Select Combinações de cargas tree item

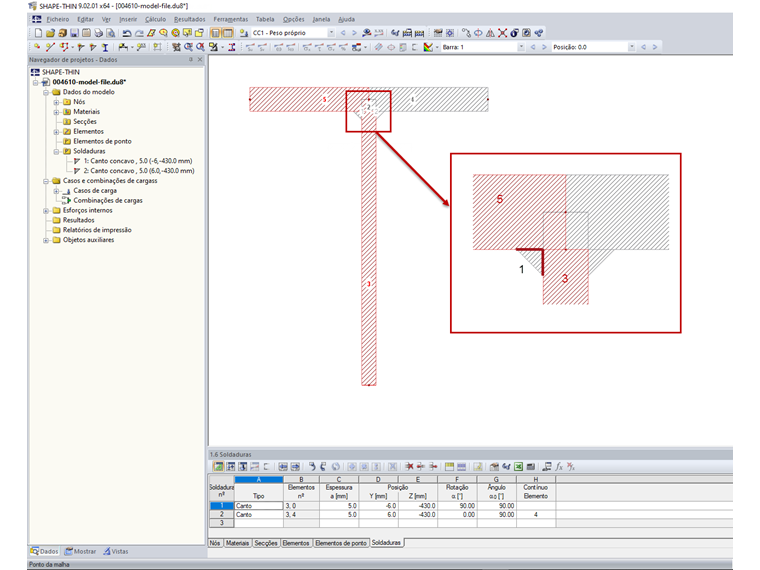[108, 200]
